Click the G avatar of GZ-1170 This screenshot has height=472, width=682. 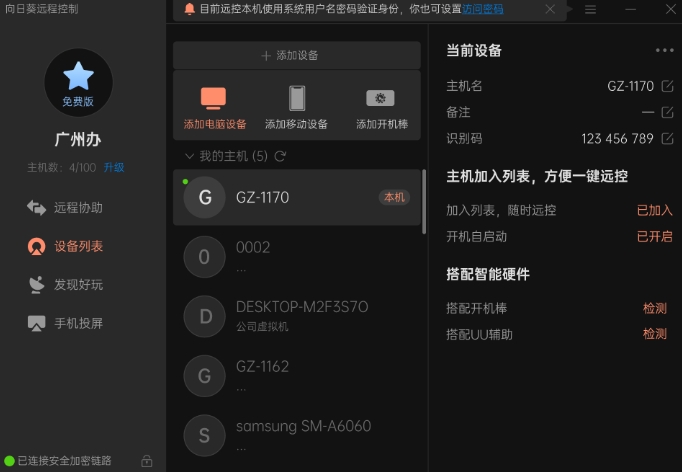(204, 198)
